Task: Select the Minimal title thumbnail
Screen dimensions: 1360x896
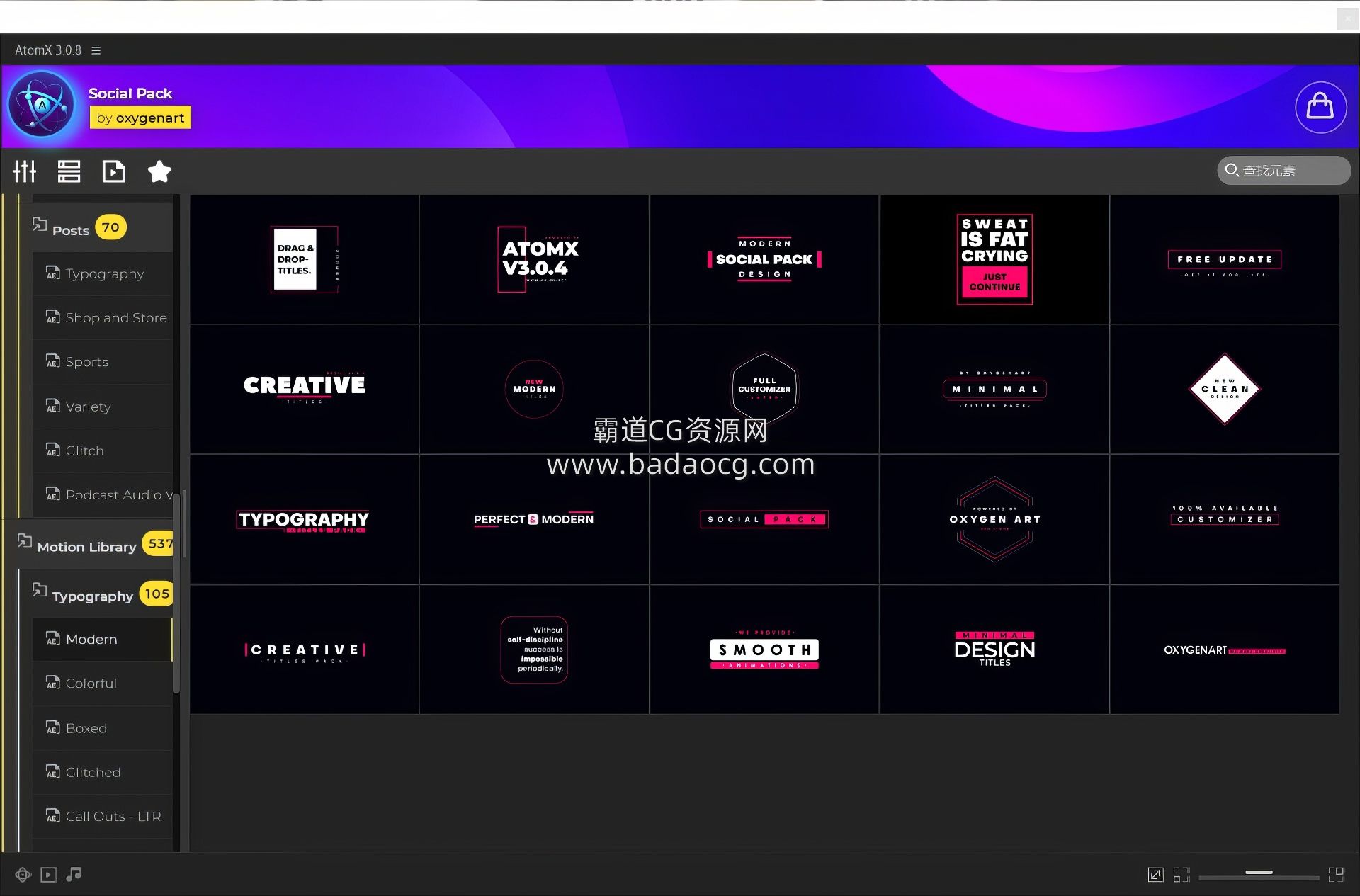Action: click(x=994, y=390)
